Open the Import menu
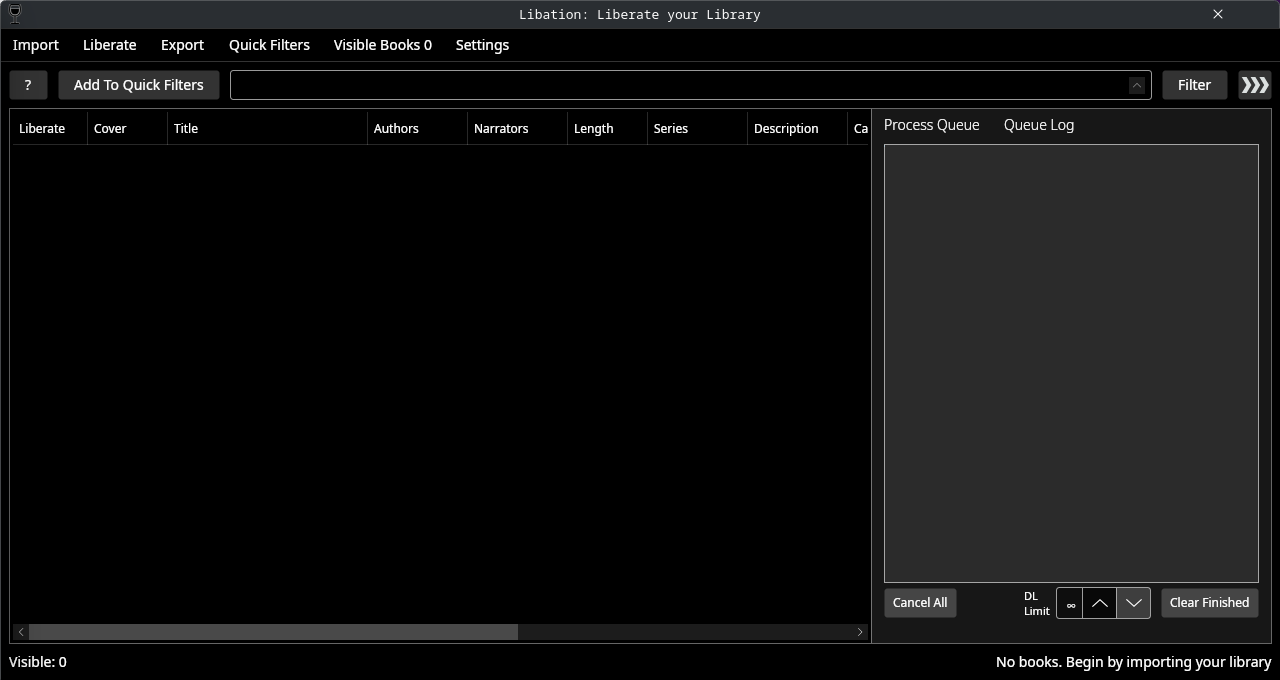1280x680 pixels. coord(36,45)
